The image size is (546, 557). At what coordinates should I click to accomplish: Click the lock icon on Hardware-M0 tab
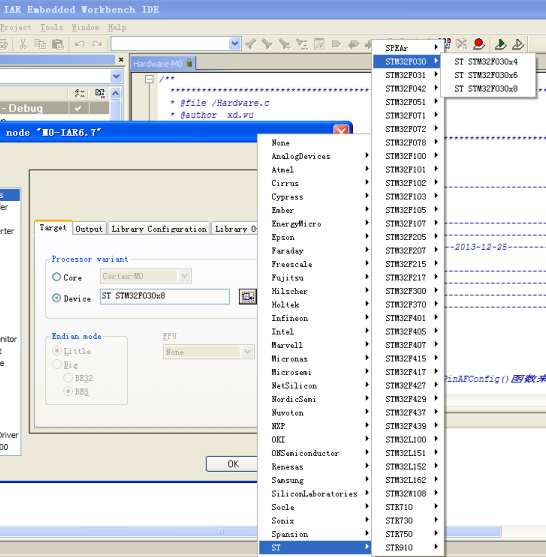(x=189, y=63)
